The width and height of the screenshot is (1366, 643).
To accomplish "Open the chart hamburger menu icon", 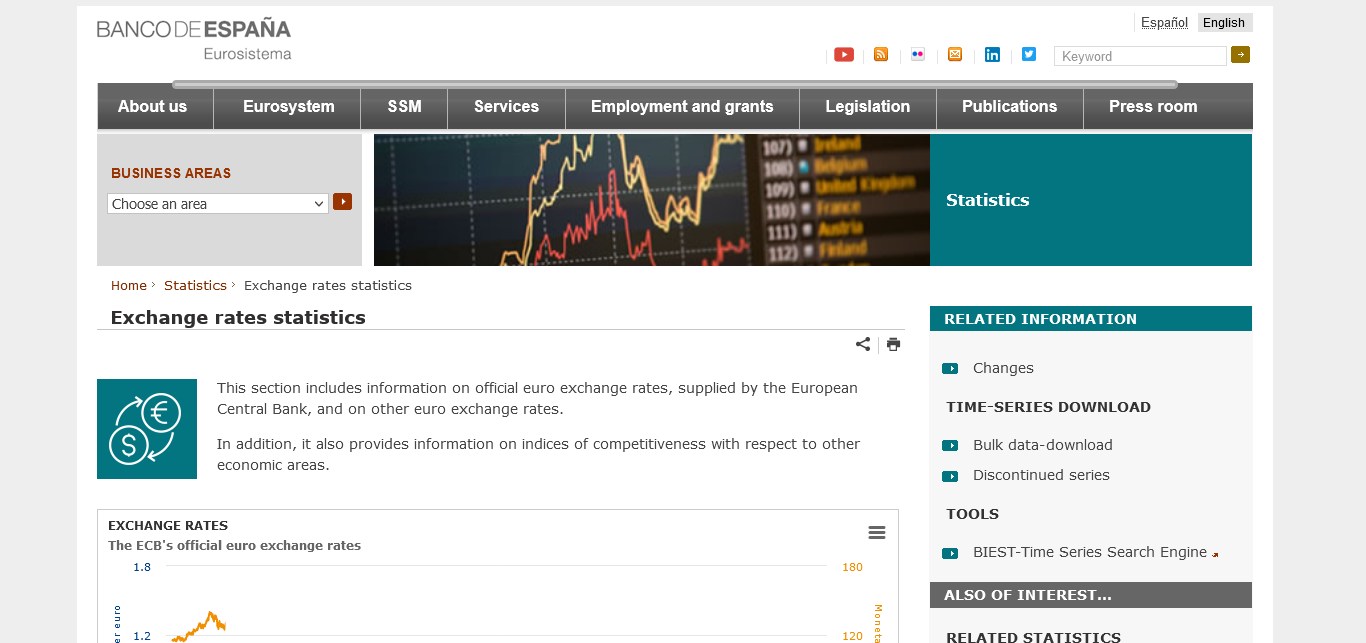I will coord(877,533).
